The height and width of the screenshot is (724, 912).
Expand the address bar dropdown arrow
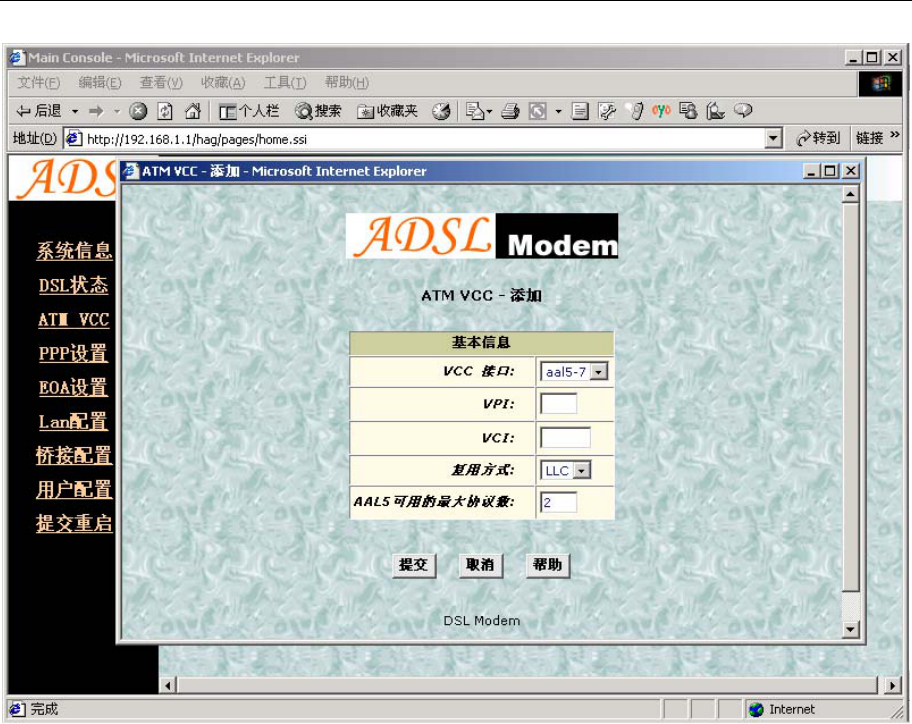point(773,138)
